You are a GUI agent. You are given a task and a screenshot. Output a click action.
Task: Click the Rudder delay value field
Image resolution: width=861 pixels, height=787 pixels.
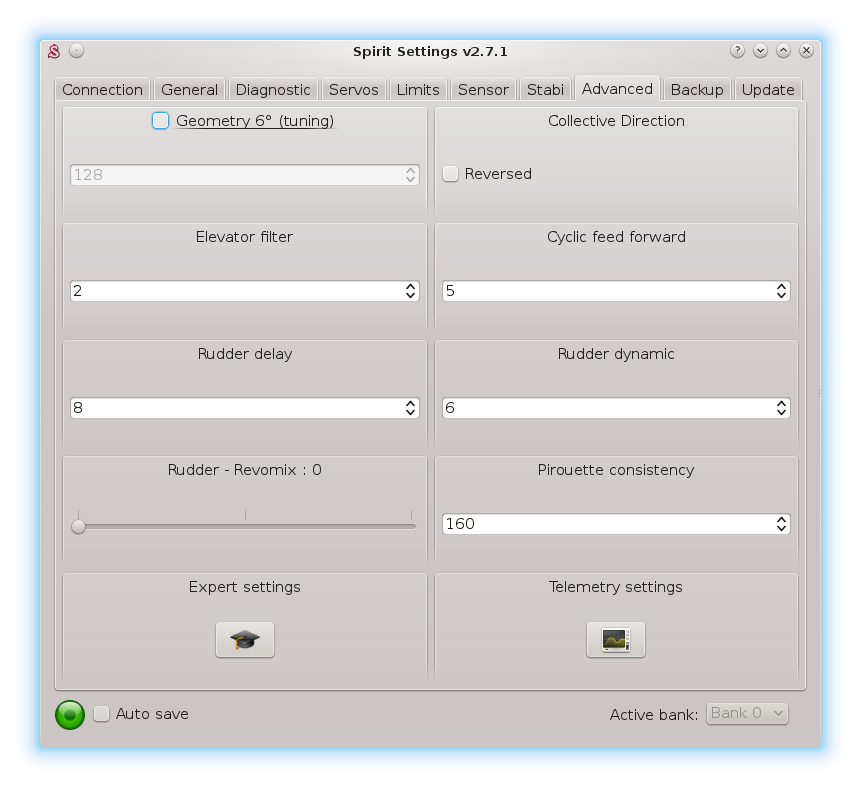click(235, 408)
